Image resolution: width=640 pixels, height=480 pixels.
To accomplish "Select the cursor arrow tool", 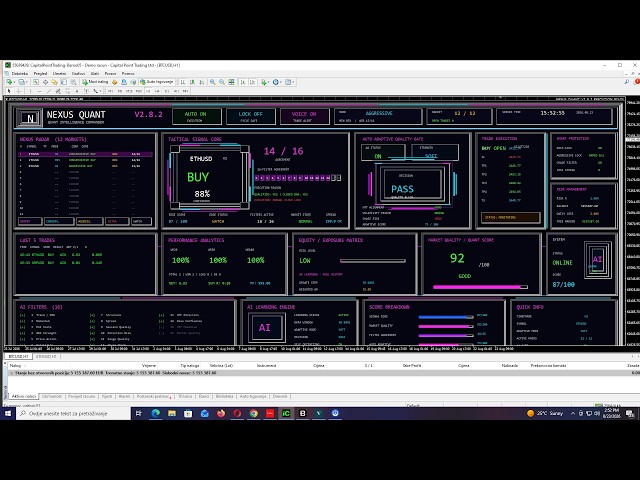I will click(x=9, y=91).
